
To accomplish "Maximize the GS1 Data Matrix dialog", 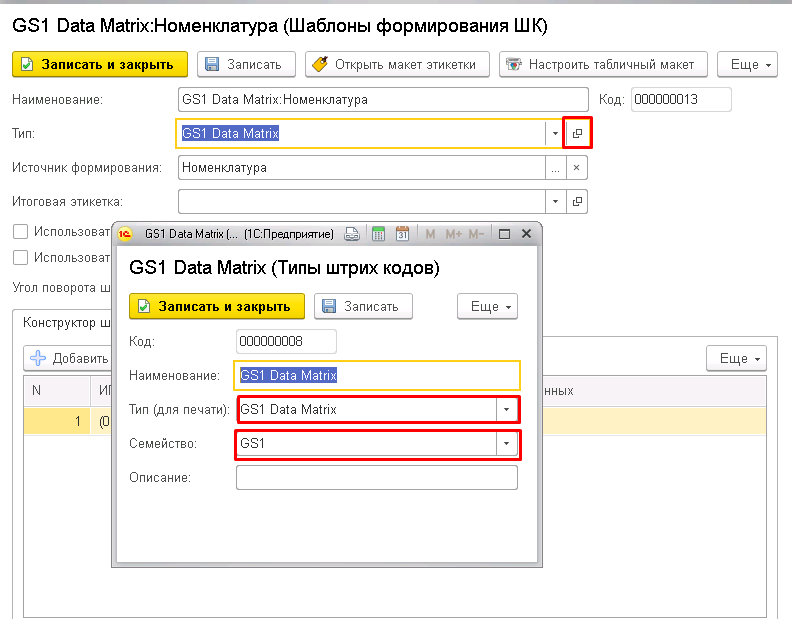I will pos(504,234).
